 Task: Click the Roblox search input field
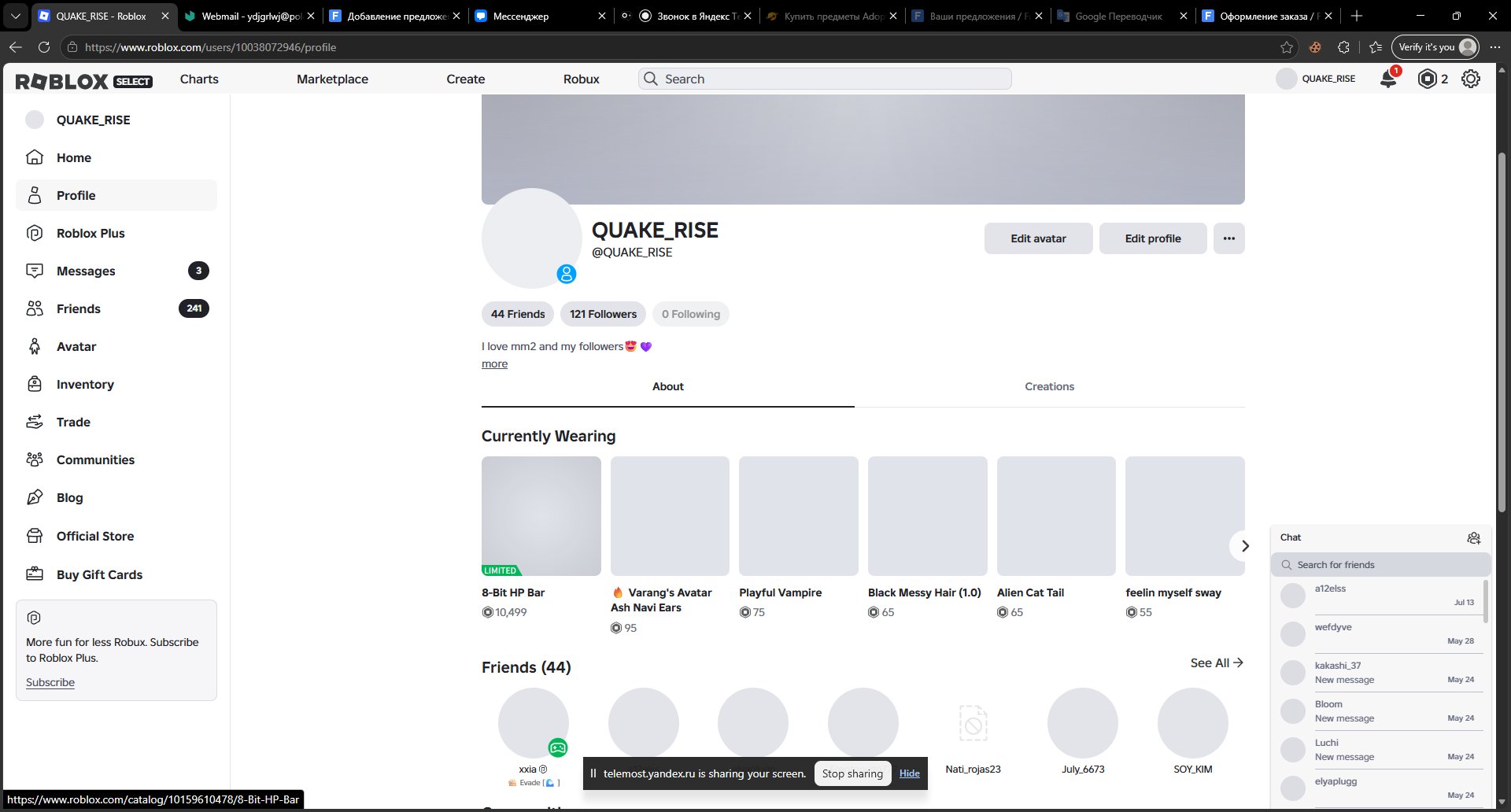825,79
